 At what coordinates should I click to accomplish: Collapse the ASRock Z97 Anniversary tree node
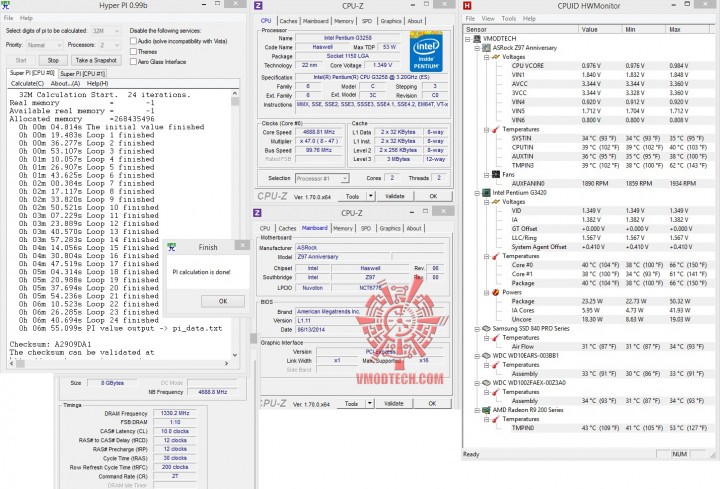coord(477,48)
